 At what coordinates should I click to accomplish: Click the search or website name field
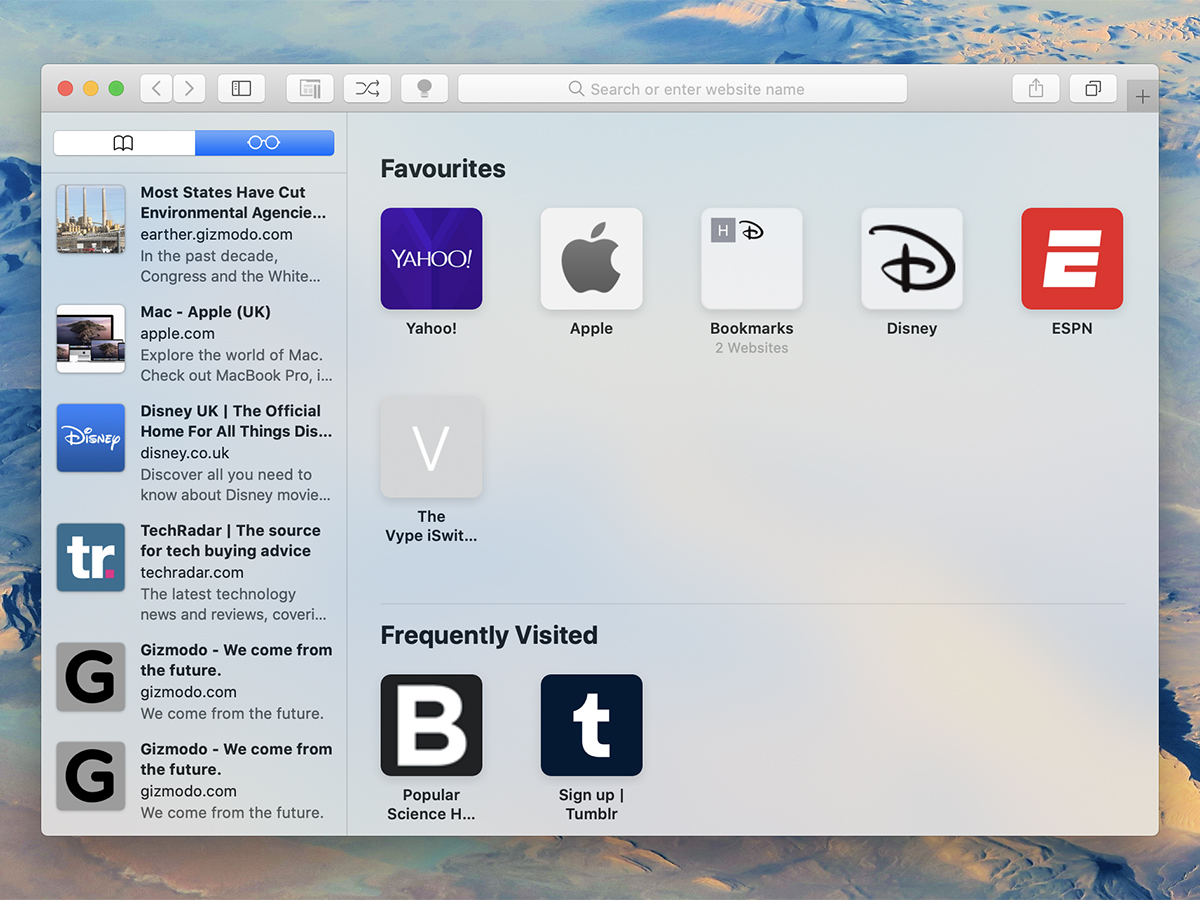[683, 88]
